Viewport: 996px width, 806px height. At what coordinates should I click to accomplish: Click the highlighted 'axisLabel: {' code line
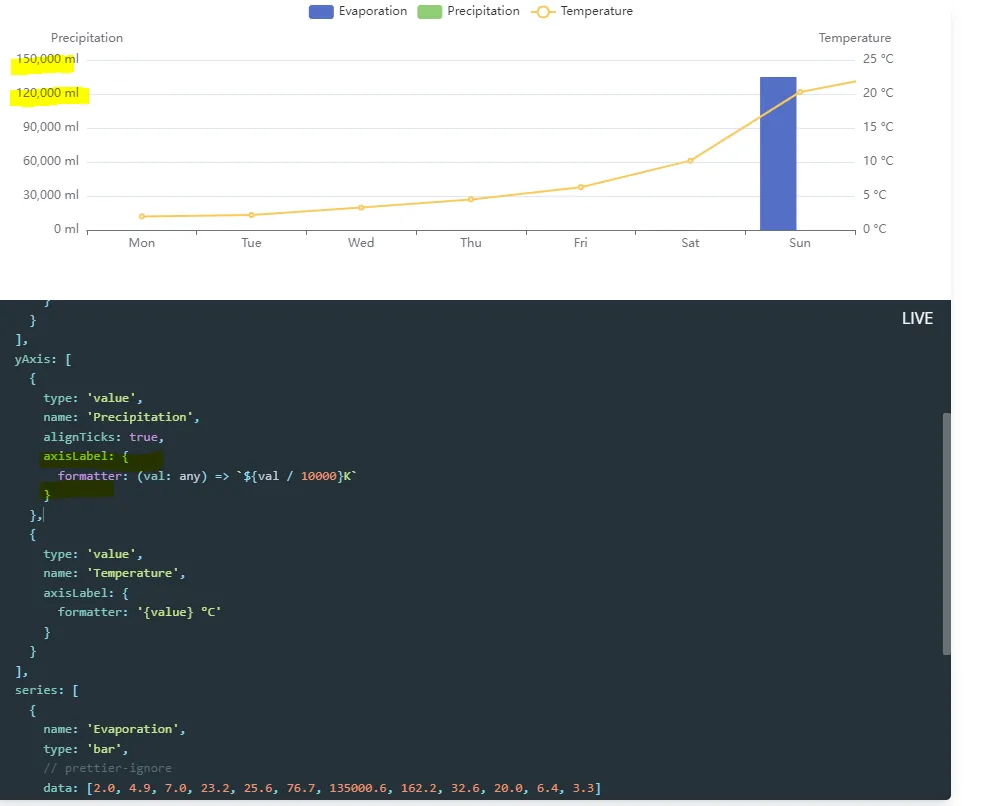[86, 457]
